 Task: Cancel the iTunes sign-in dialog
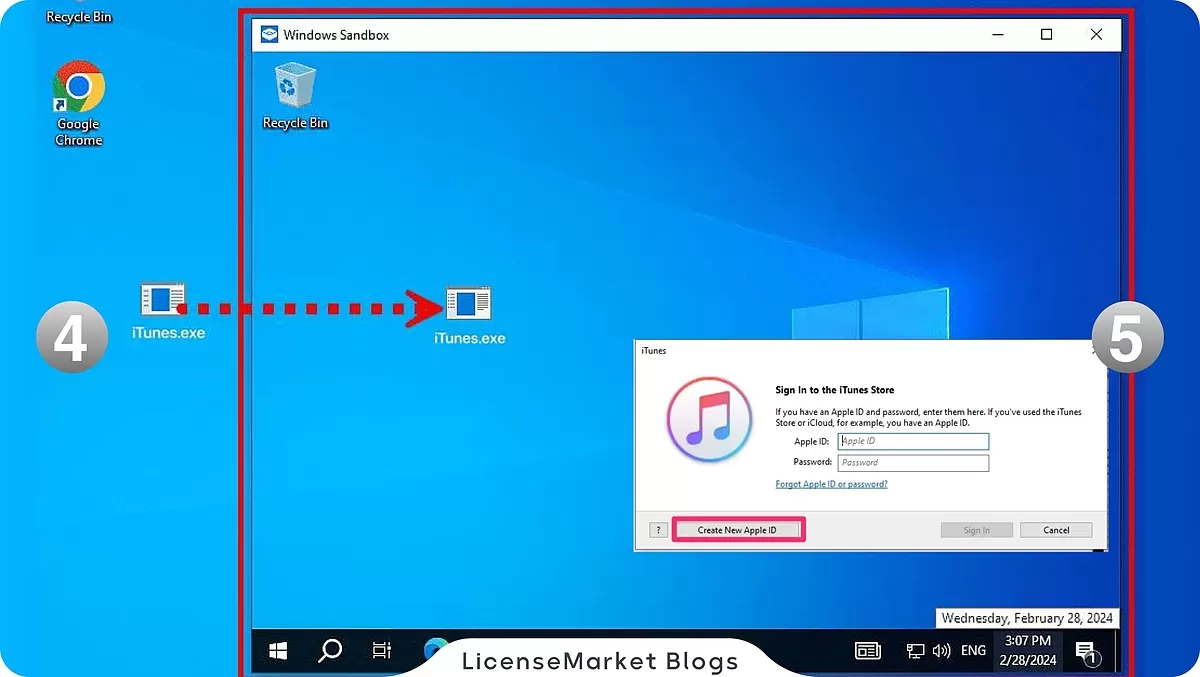pos(1056,530)
